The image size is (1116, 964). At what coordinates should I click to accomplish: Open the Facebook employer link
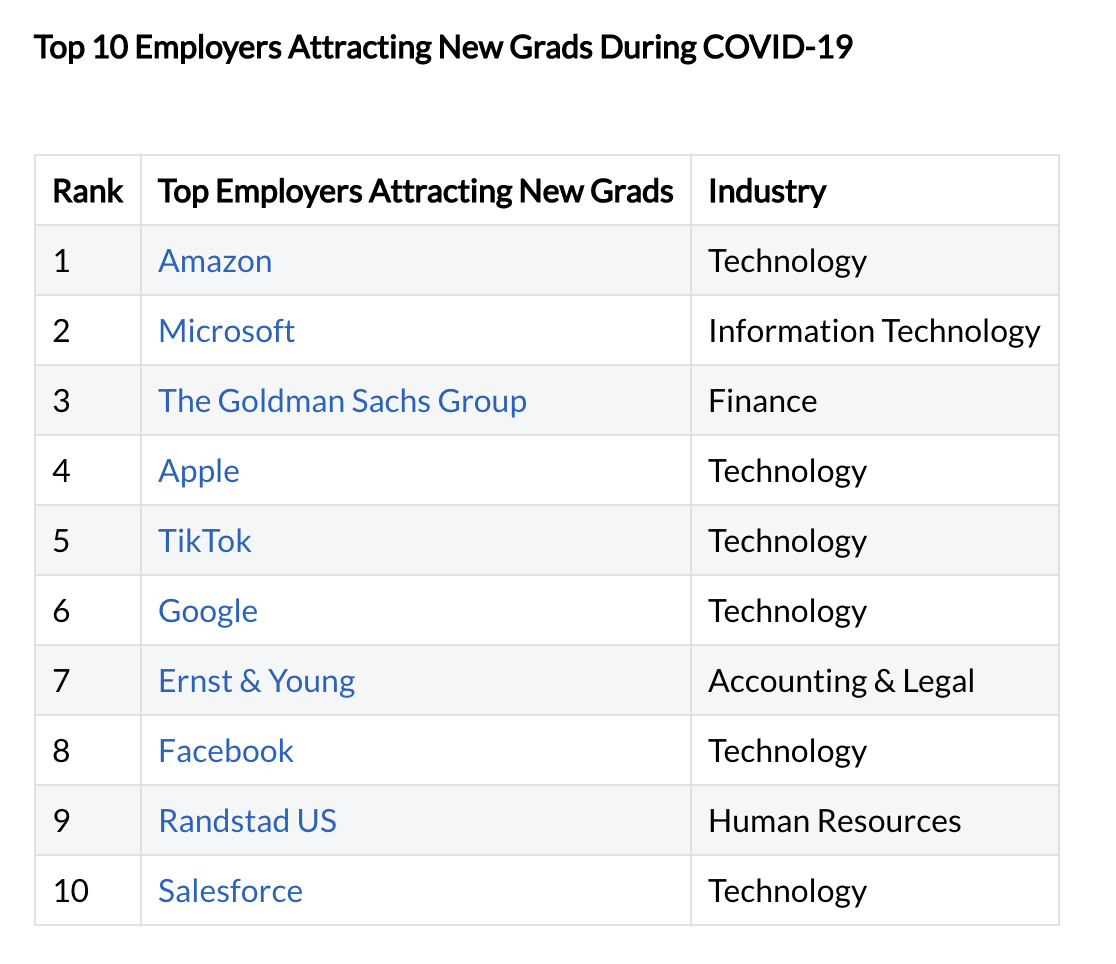point(226,751)
